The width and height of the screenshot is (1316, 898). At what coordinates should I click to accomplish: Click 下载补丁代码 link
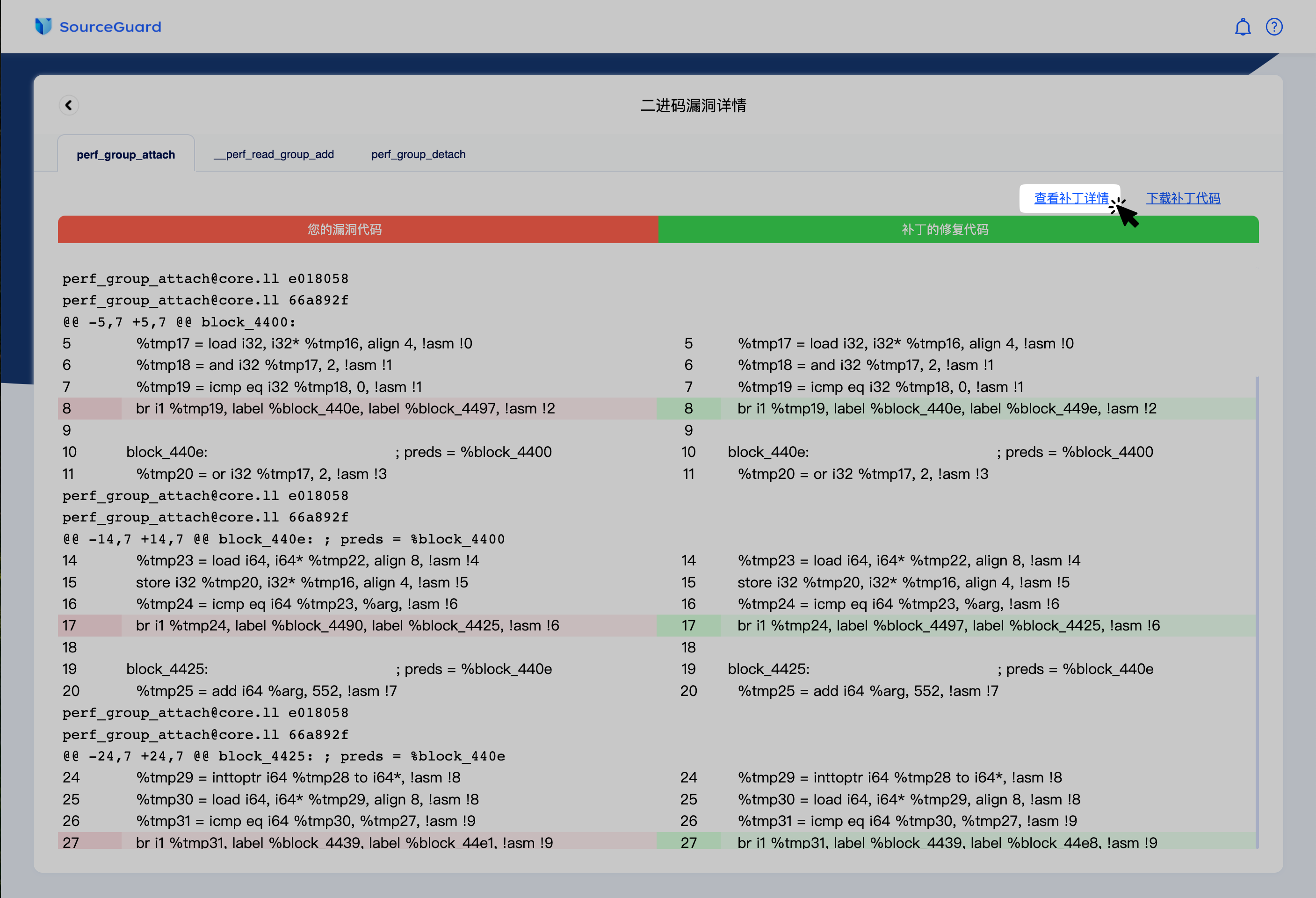tap(1183, 198)
